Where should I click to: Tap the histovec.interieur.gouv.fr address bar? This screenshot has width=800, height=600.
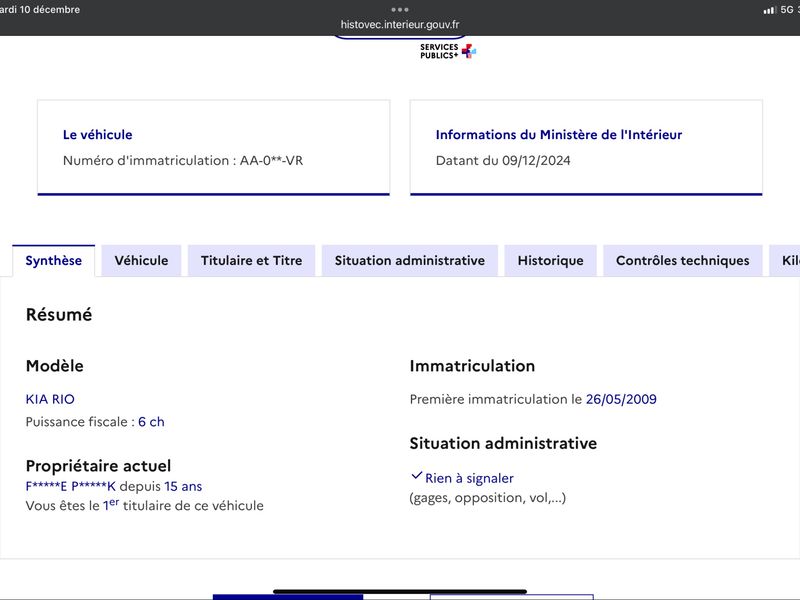[400, 24]
